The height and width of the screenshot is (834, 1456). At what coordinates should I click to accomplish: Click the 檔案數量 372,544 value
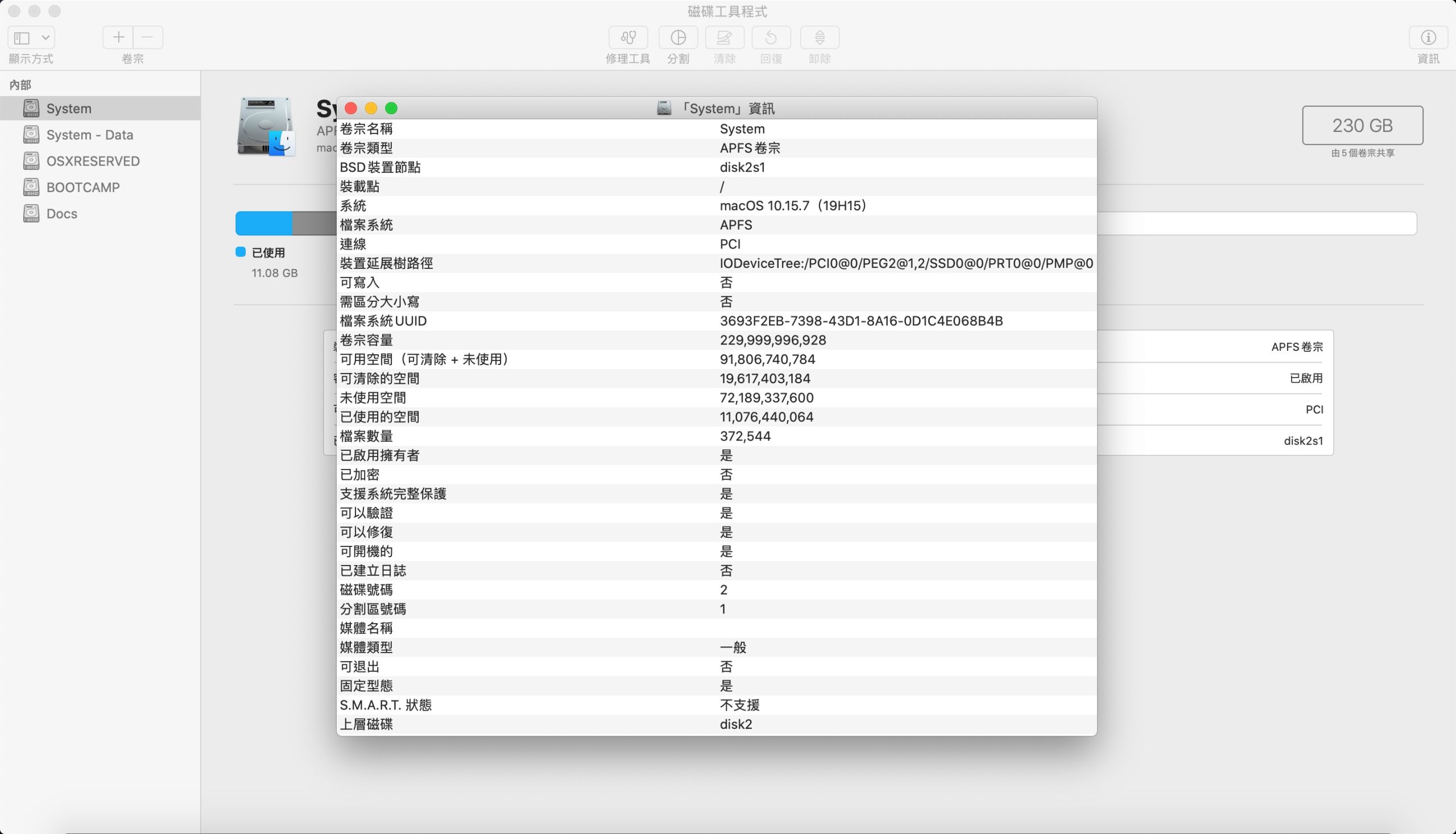[745, 436]
